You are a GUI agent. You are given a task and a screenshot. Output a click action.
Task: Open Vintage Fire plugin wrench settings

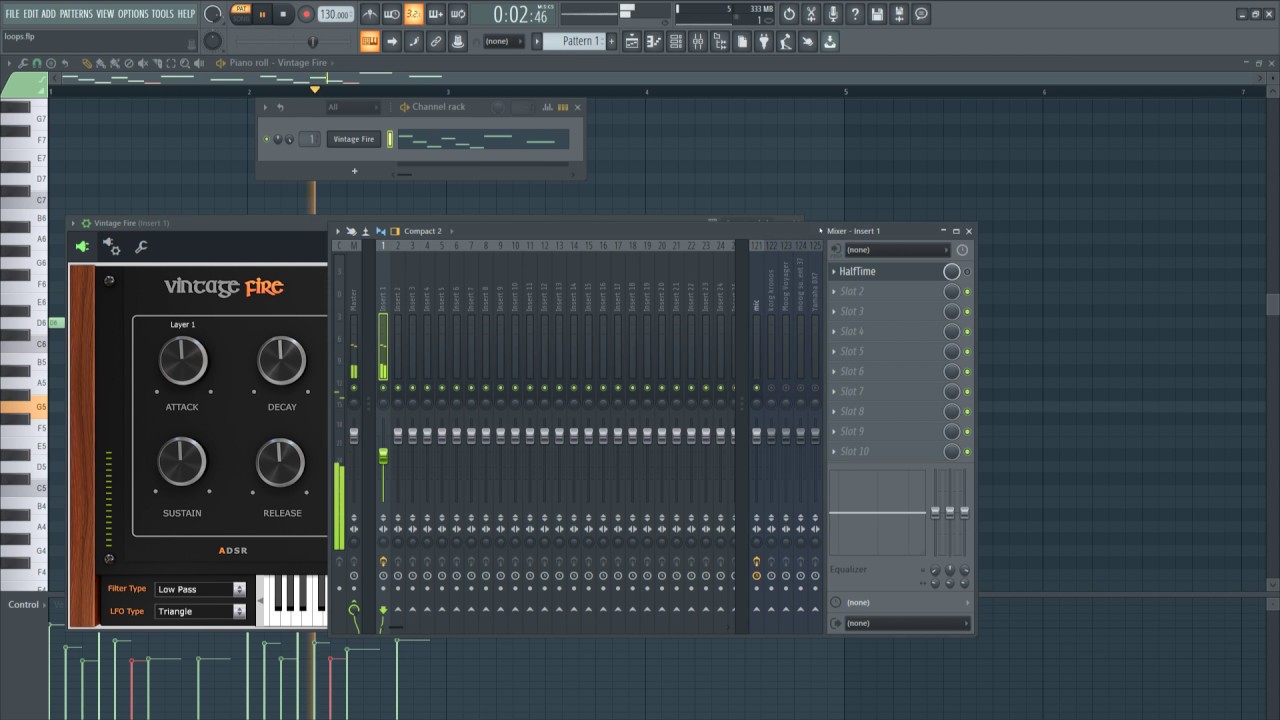coord(141,247)
